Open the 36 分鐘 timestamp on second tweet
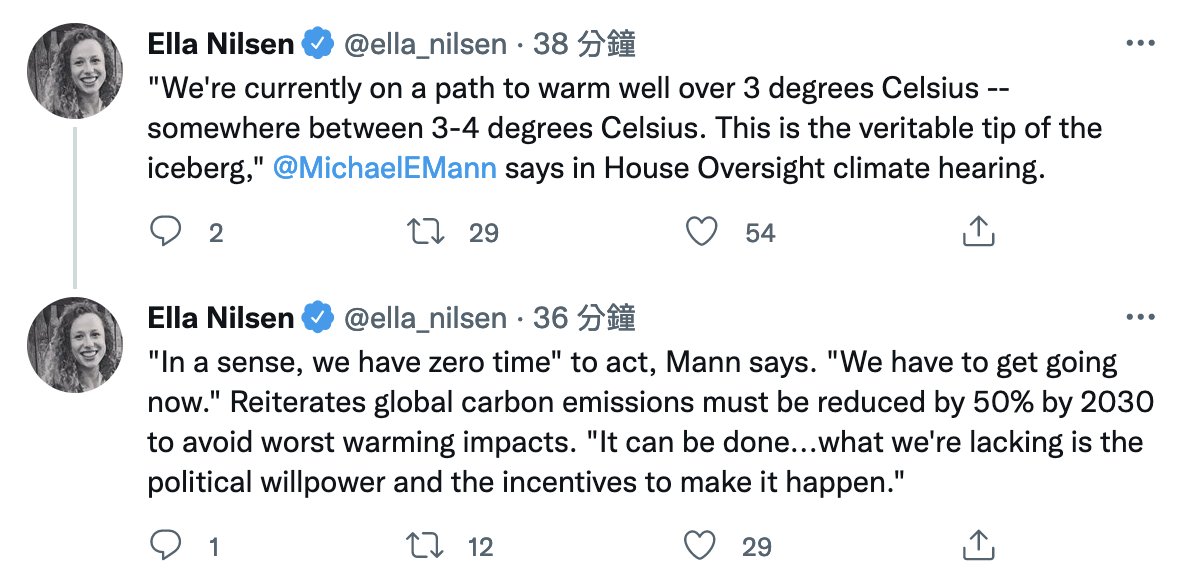Screen dimensions: 1188x588 [584, 318]
